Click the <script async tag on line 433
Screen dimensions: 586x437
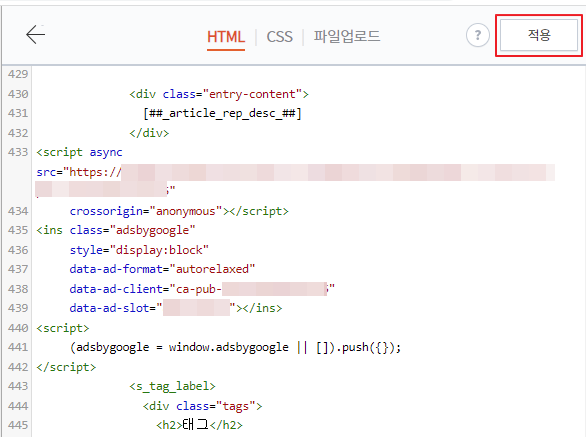coord(79,152)
